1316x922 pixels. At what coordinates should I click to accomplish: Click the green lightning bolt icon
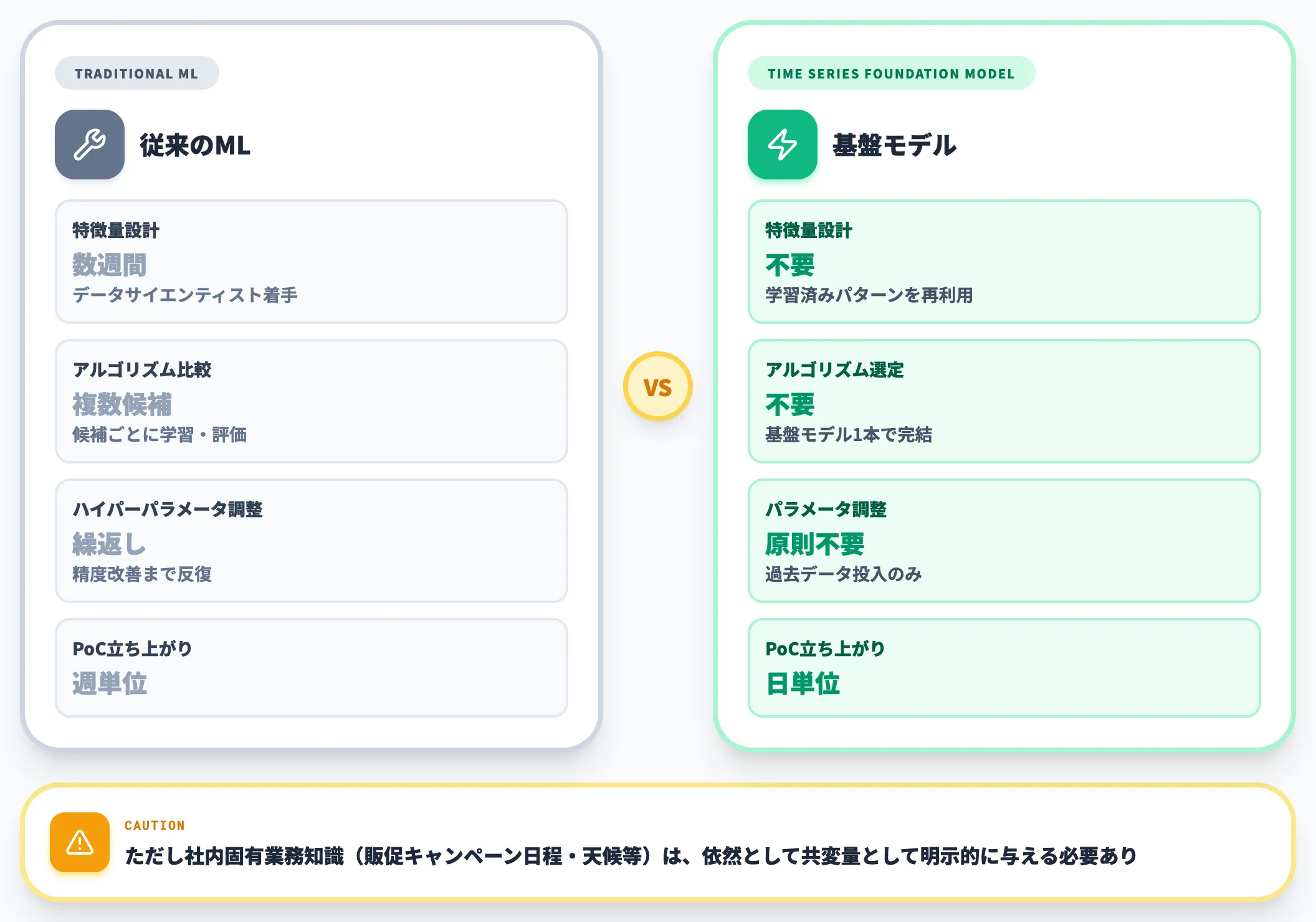[x=783, y=145]
